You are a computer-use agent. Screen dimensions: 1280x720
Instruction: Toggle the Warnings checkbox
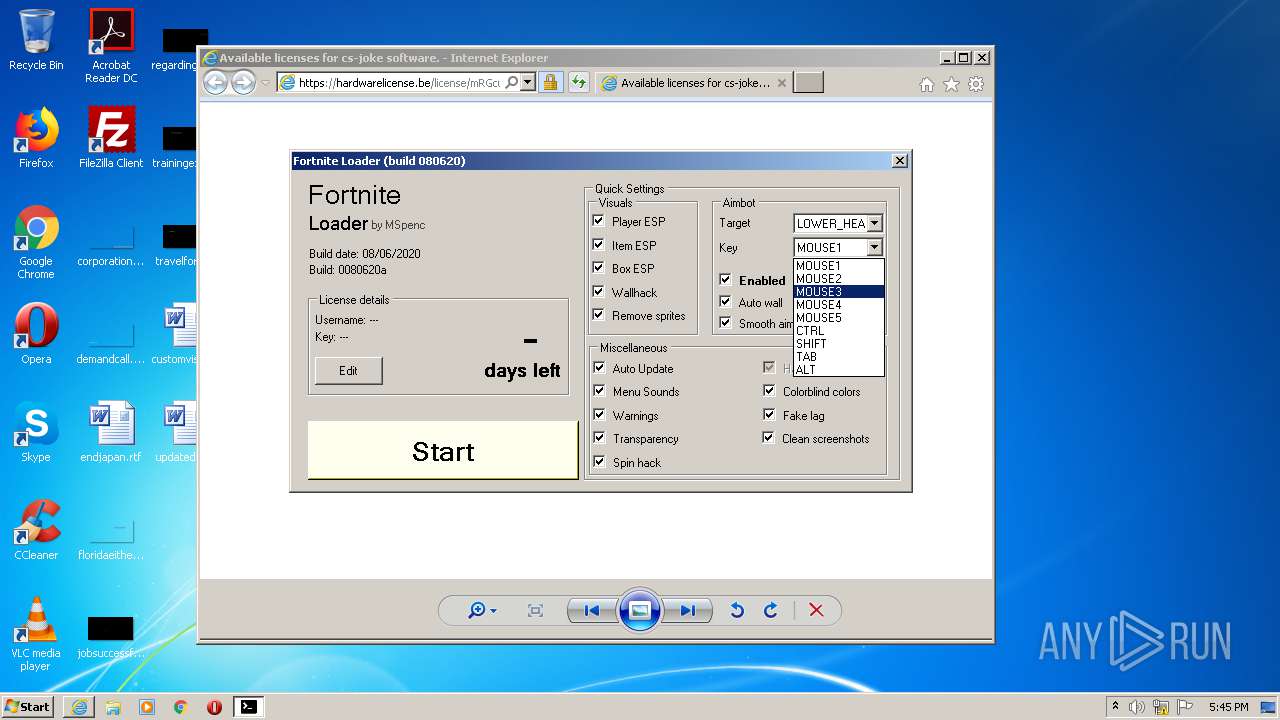599,415
